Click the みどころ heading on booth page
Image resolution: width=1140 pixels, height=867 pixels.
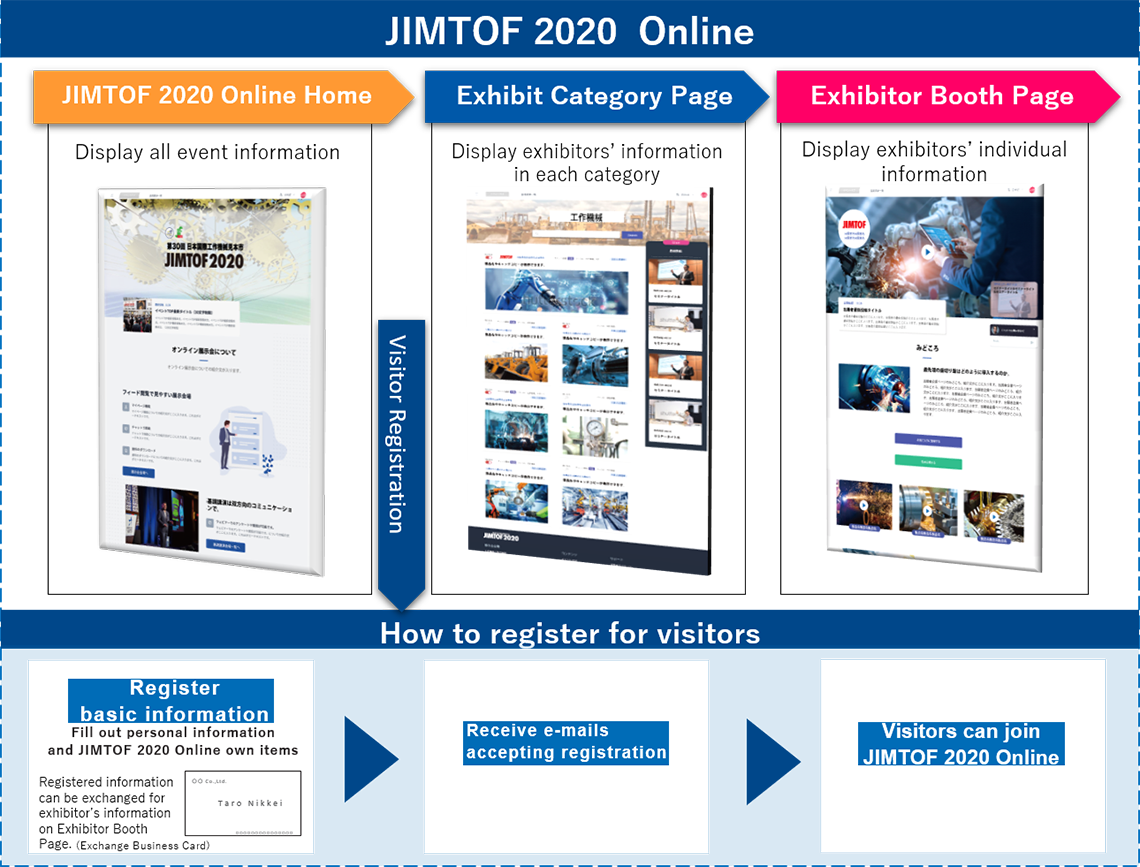[927, 348]
